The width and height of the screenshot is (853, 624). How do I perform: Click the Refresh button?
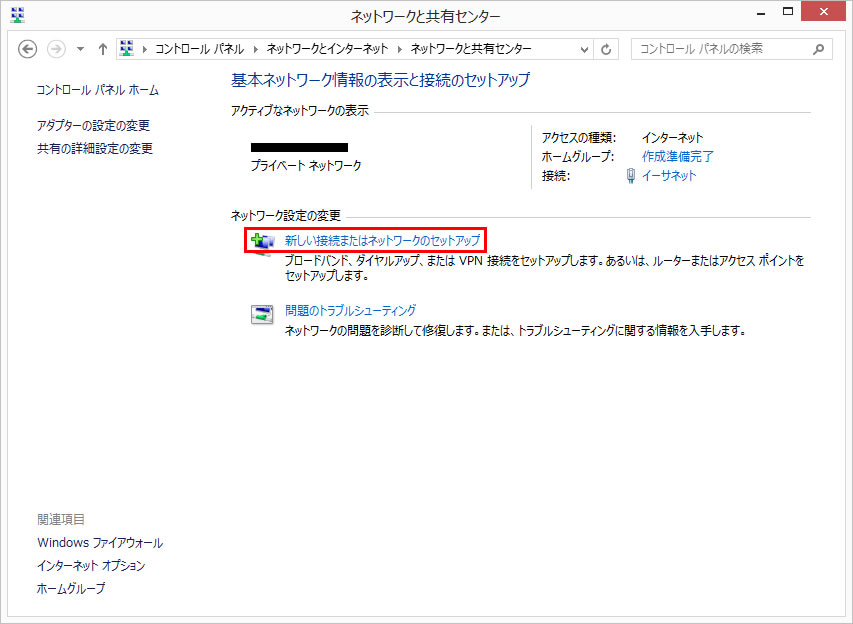(x=605, y=50)
